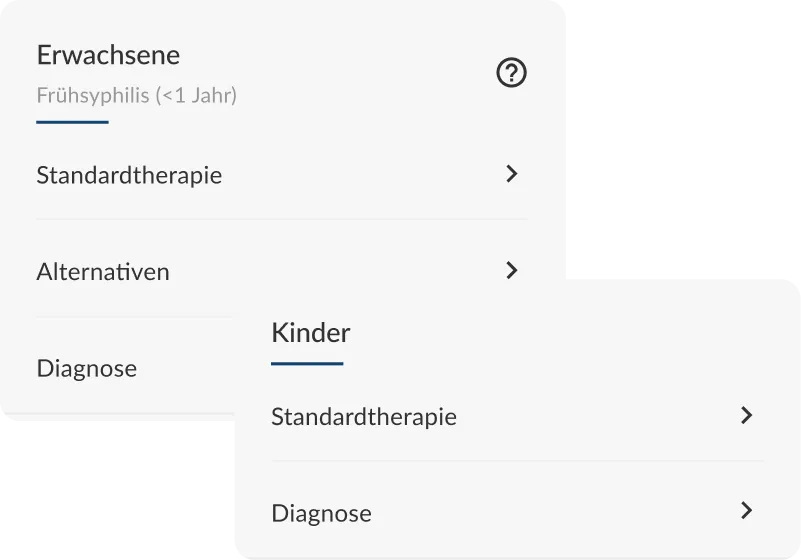Open the Alternativen entry label
The height and width of the screenshot is (560, 801).
103,271
